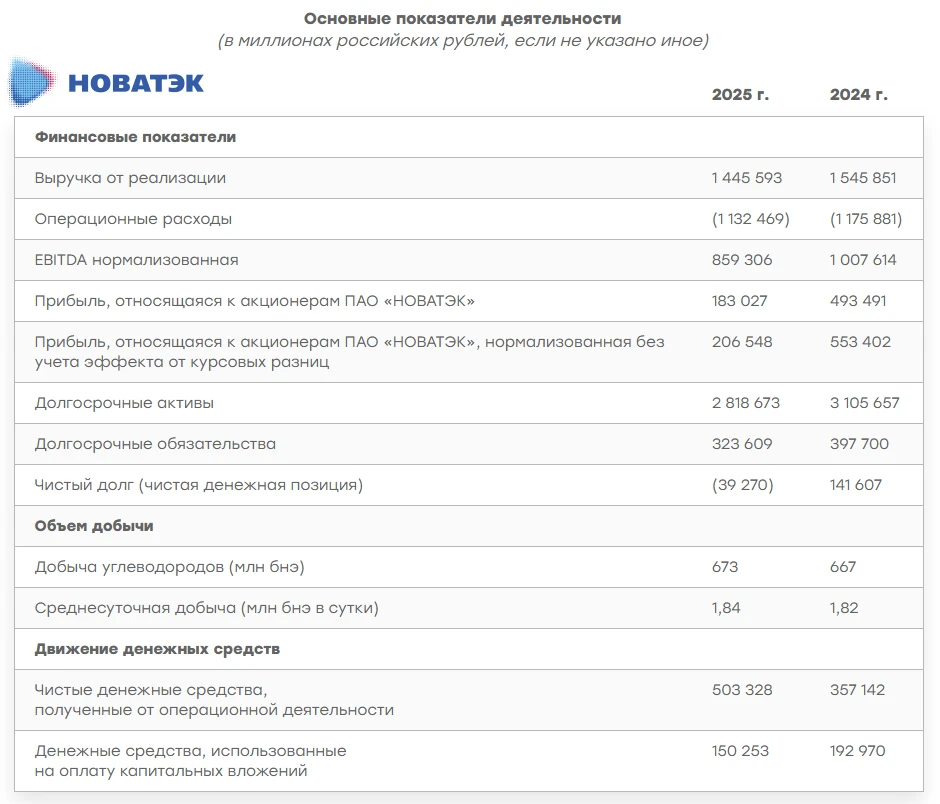Select capital expenditure value 192 970

[x=858, y=751]
